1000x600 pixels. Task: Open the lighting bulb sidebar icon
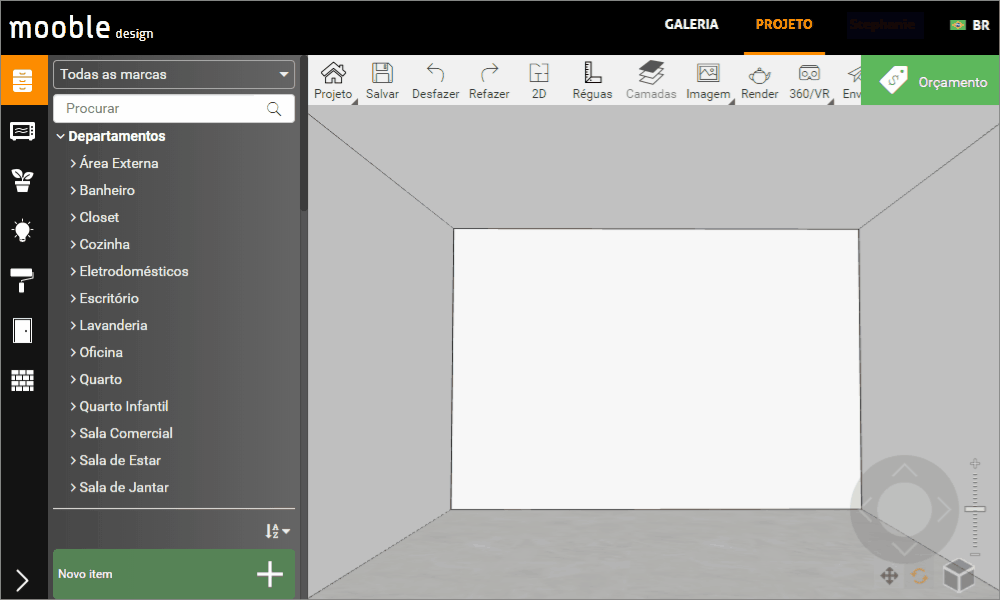pyautogui.click(x=23, y=230)
